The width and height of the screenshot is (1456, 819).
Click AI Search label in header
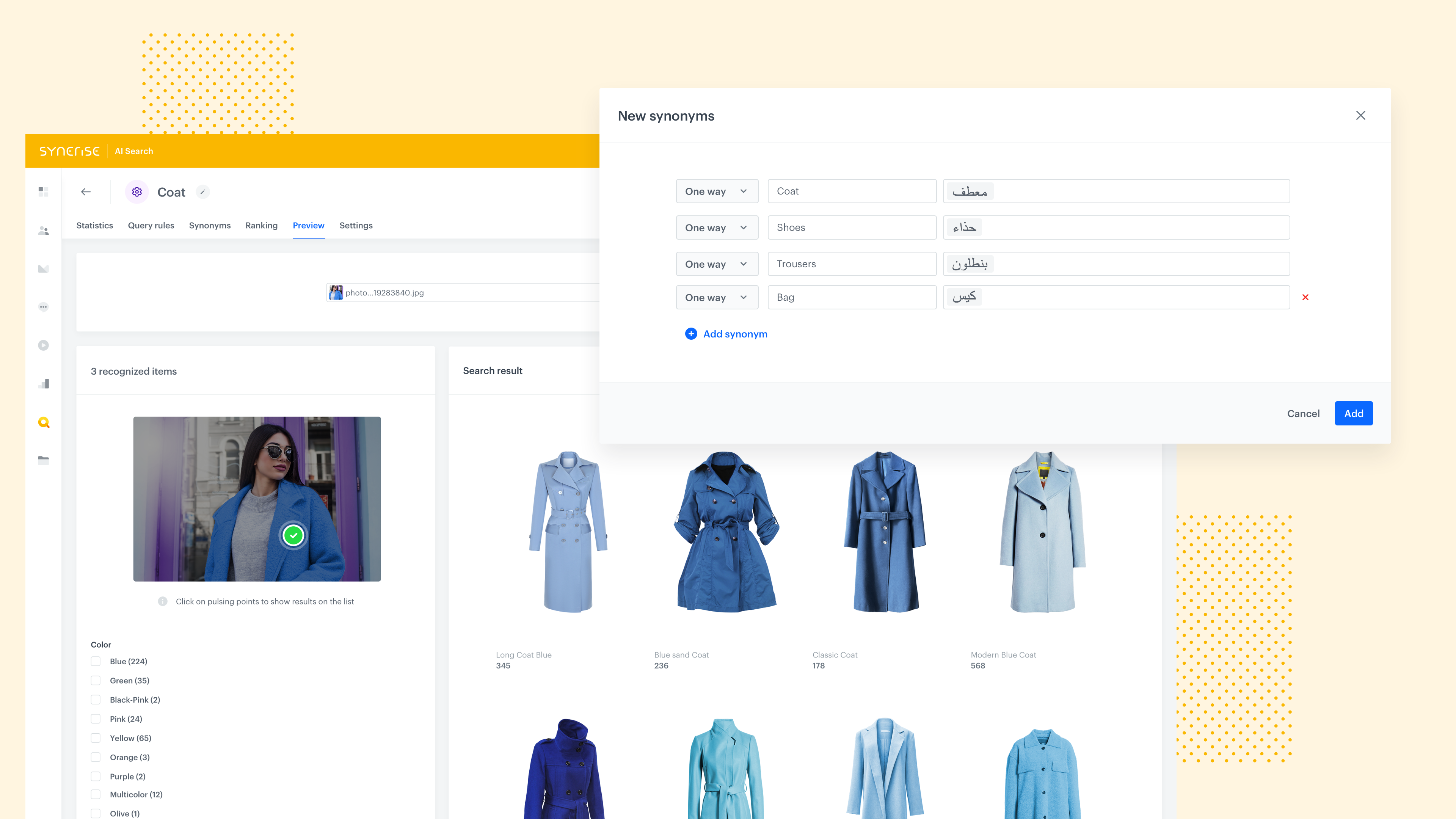pos(134,151)
